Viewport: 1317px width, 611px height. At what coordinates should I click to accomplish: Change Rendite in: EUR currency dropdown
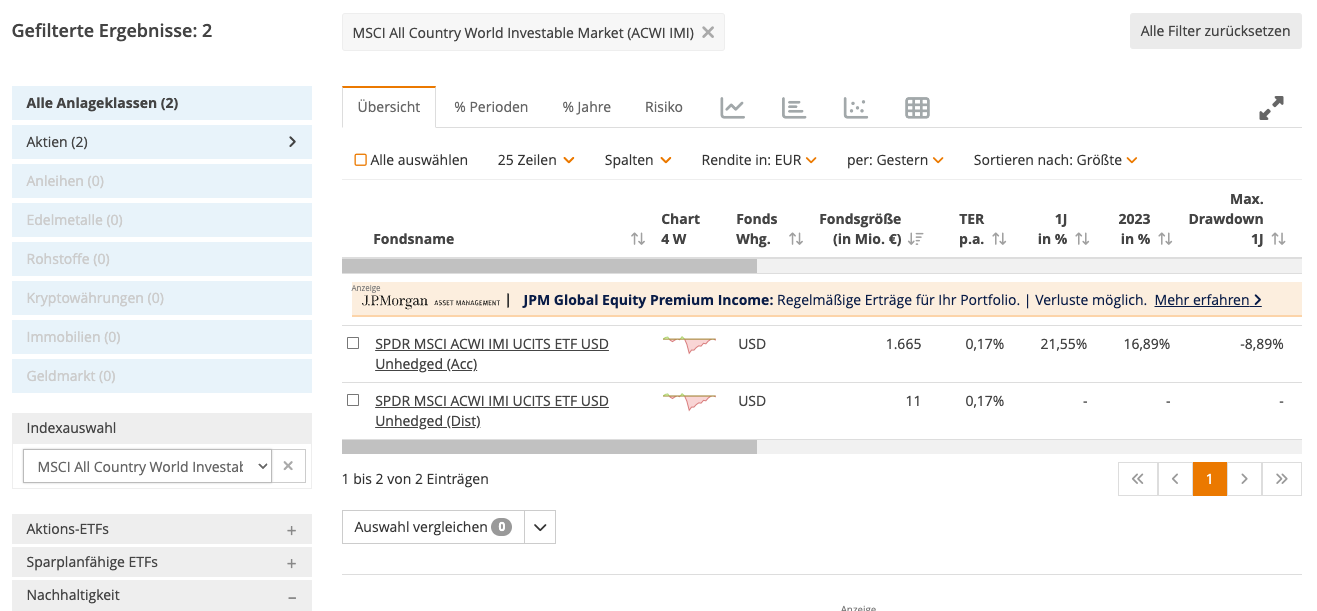click(759, 160)
